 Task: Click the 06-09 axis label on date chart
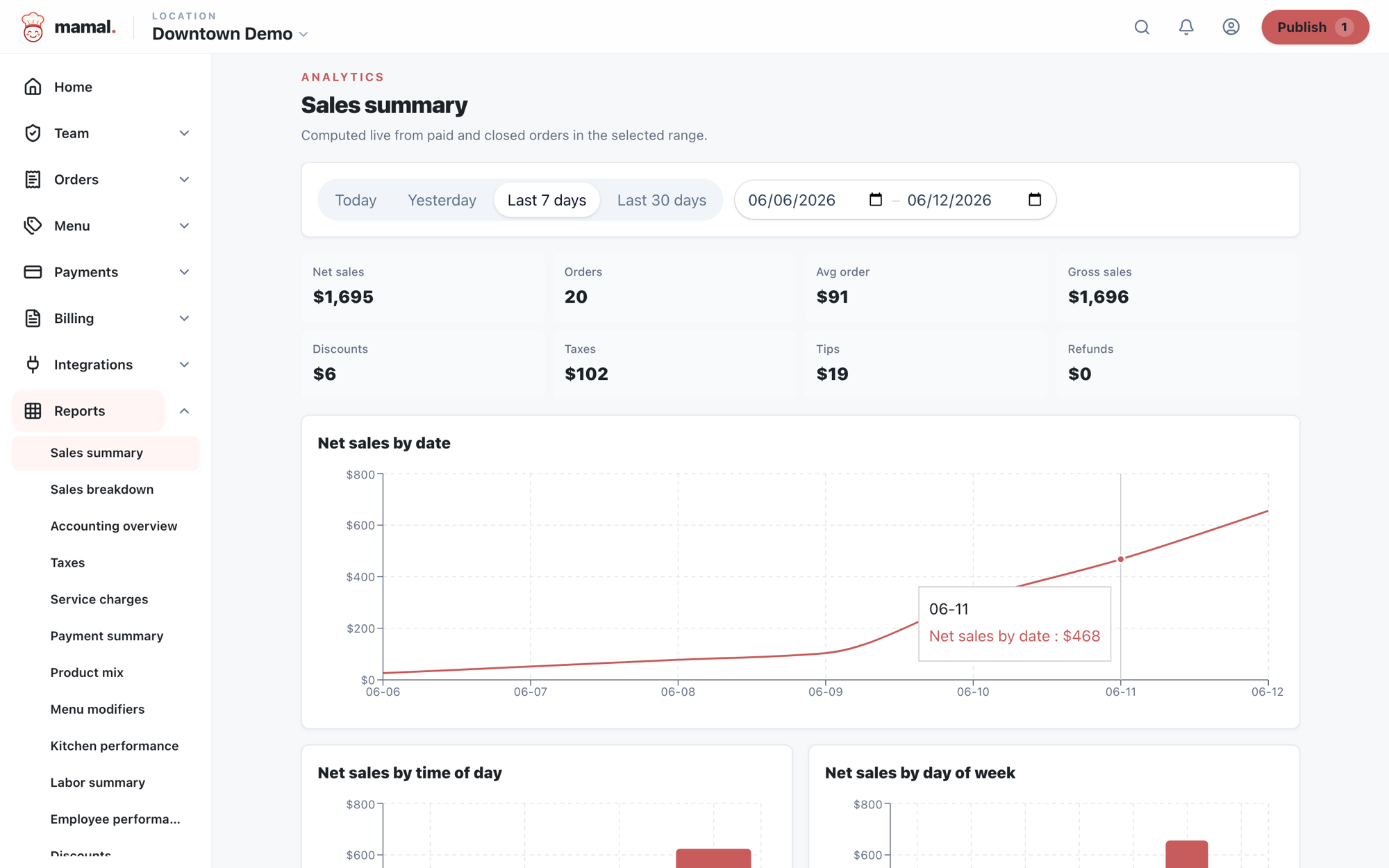825,692
